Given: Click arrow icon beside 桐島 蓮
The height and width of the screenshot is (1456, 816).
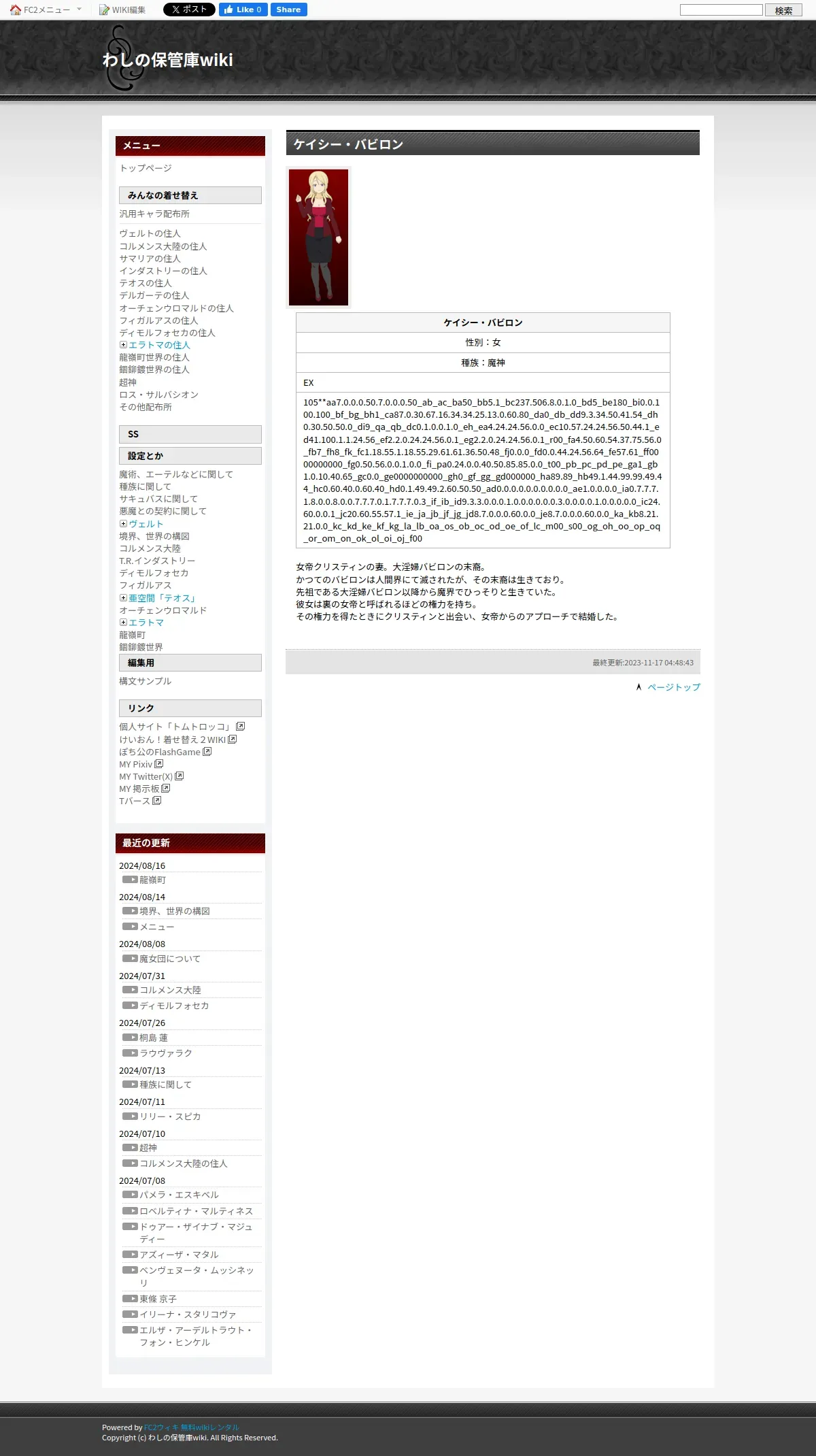Looking at the screenshot, I should (130, 1038).
